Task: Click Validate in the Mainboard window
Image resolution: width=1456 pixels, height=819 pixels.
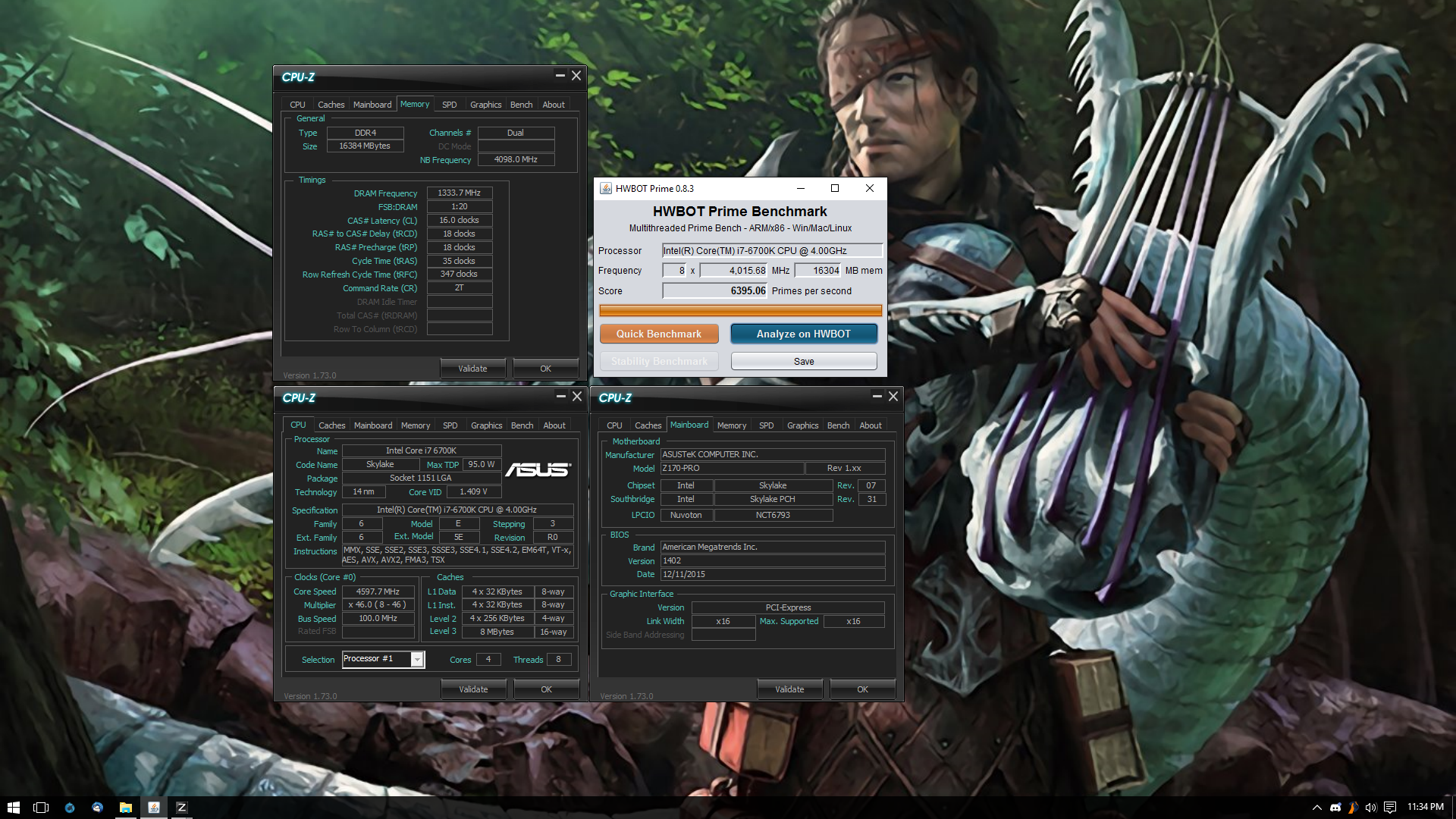Action: [789, 689]
